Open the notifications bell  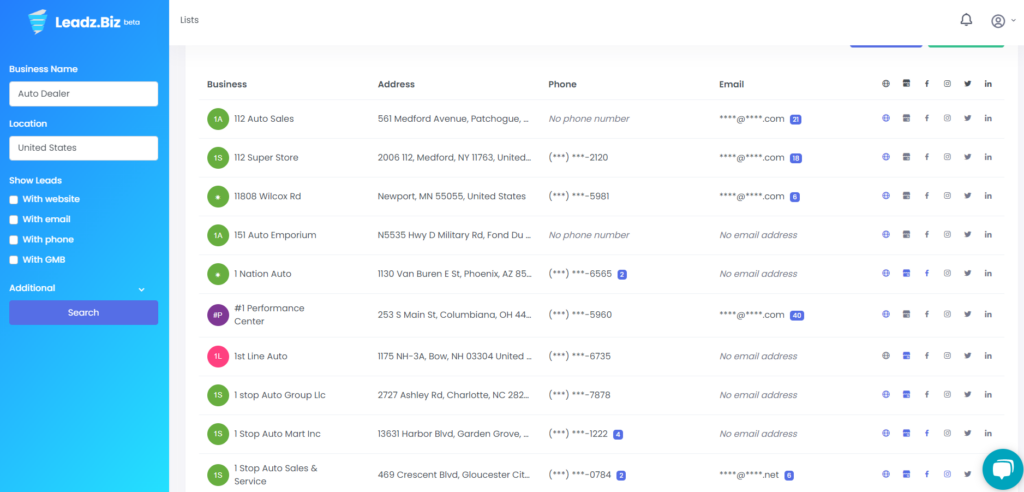pyautogui.click(x=966, y=20)
